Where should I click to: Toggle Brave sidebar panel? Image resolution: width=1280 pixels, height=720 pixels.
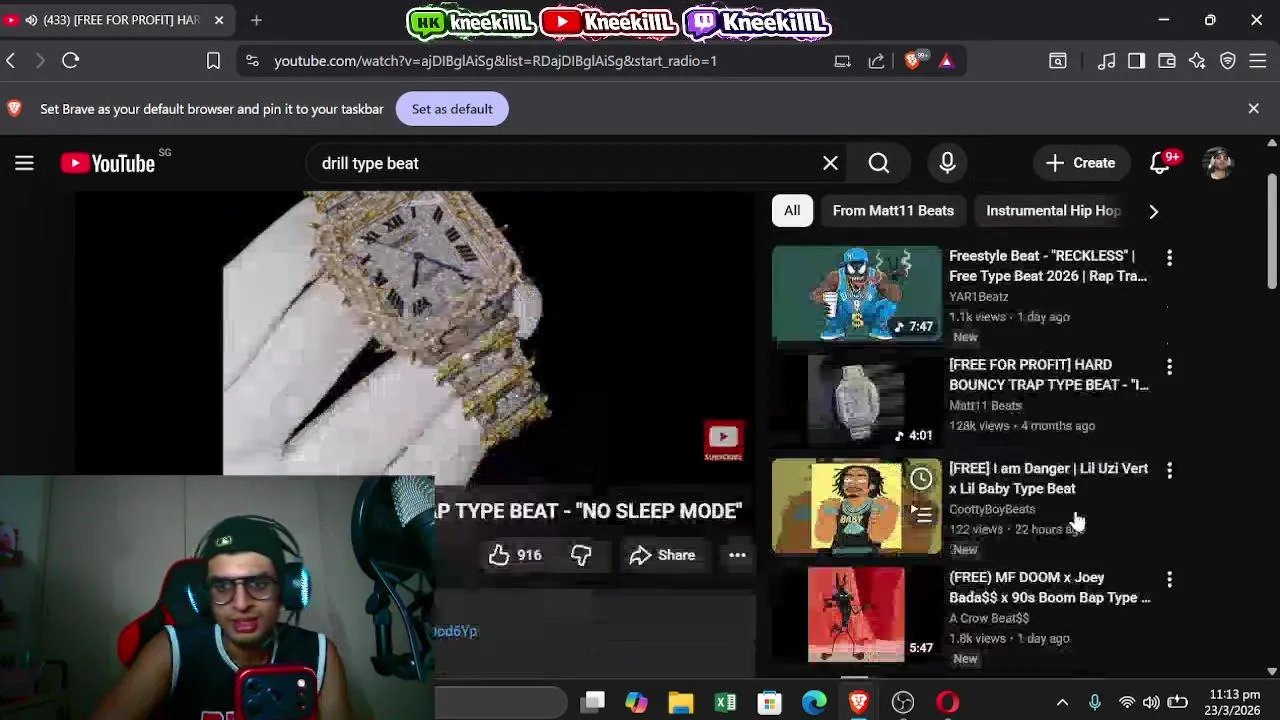pos(1136,61)
